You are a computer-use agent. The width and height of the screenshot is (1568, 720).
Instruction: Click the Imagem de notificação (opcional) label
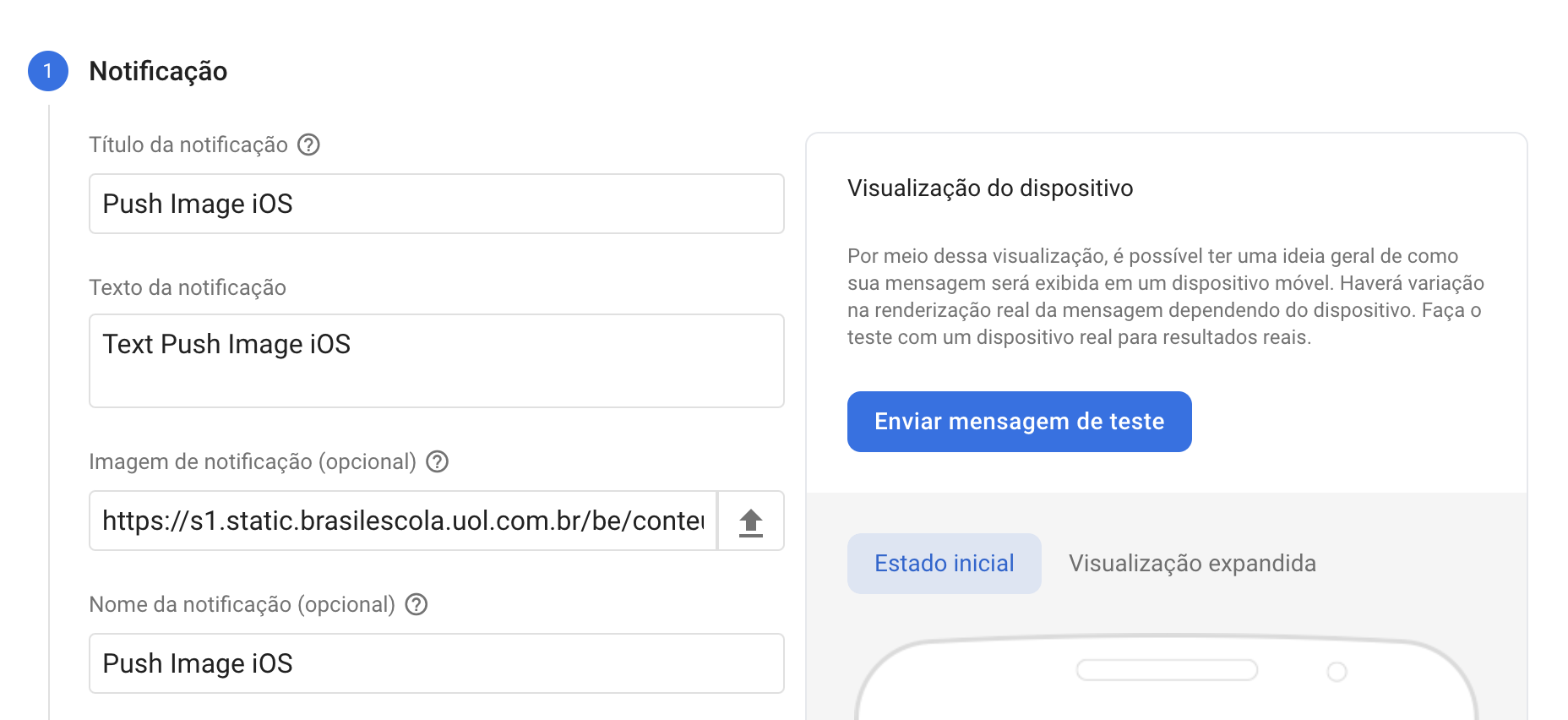[x=253, y=461]
